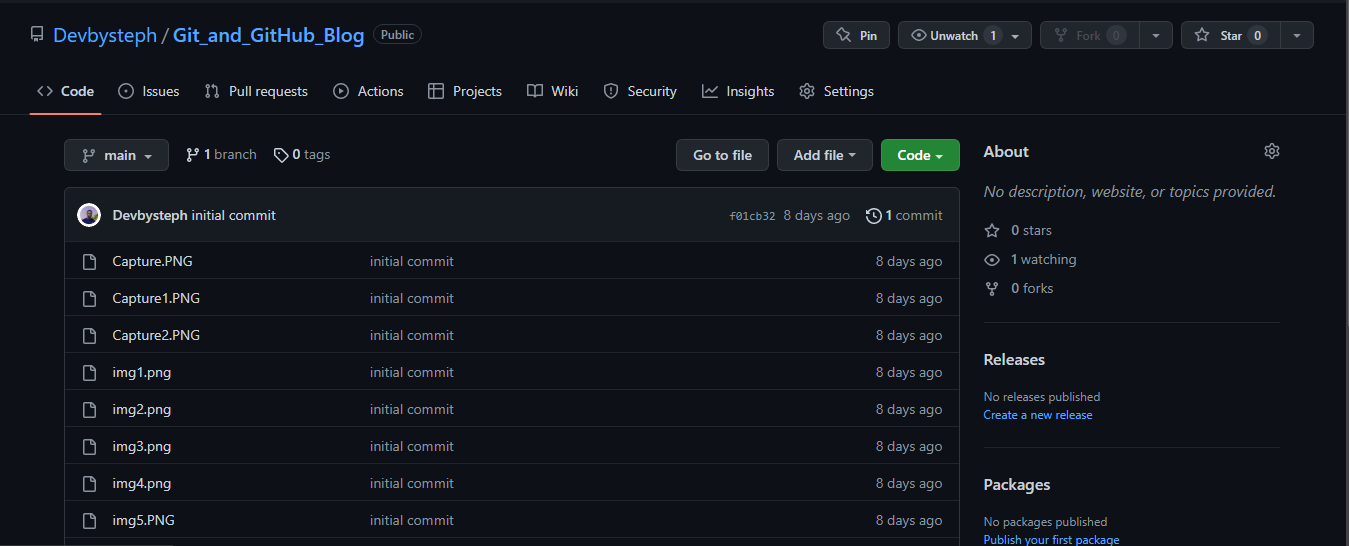Open the Pull requests tab
The image size is (1349, 546).
coord(256,91)
